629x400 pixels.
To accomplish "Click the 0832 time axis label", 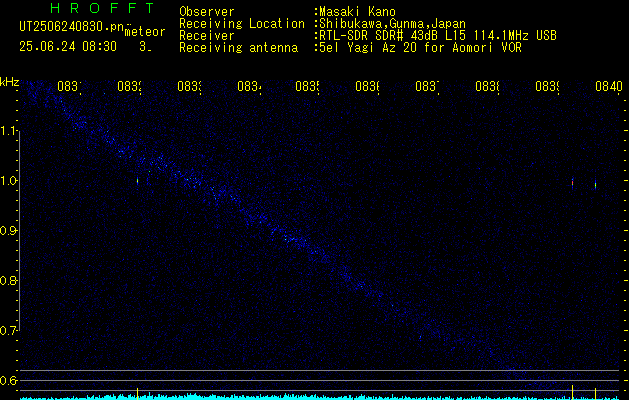I will (x=129, y=86).
